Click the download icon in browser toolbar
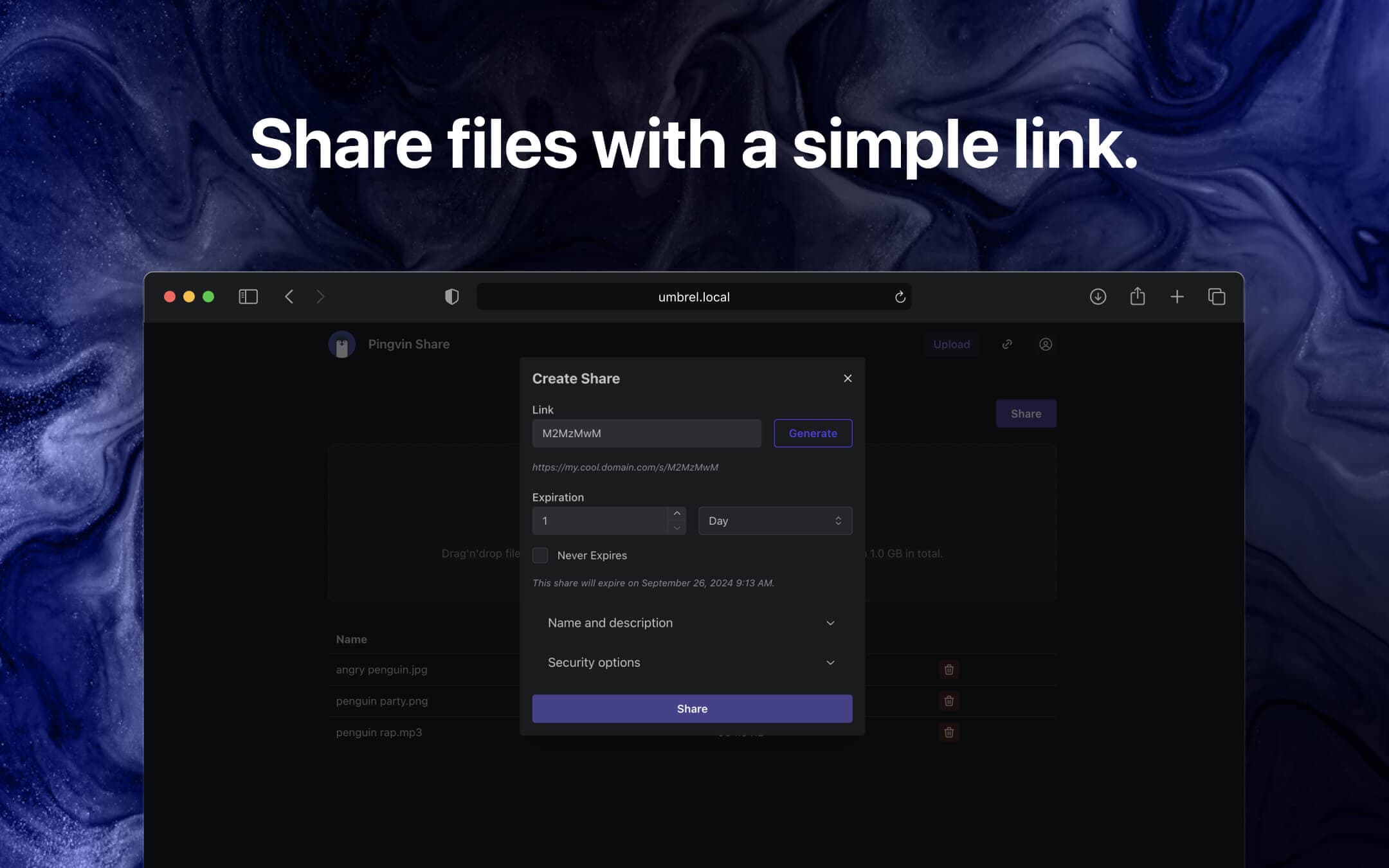Viewport: 1389px width, 868px height. pyautogui.click(x=1097, y=296)
